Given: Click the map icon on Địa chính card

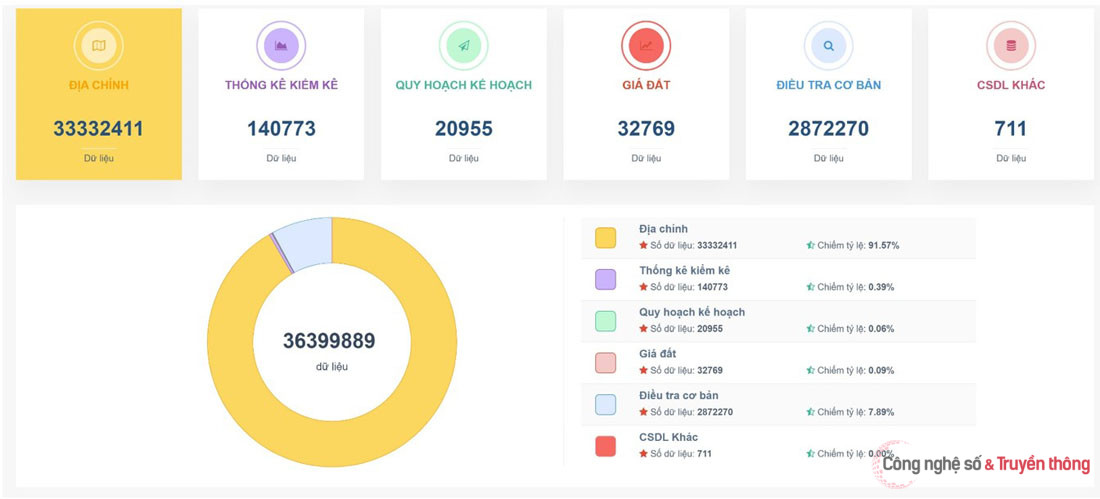Looking at the screenshot, I should tap(98, 45).
